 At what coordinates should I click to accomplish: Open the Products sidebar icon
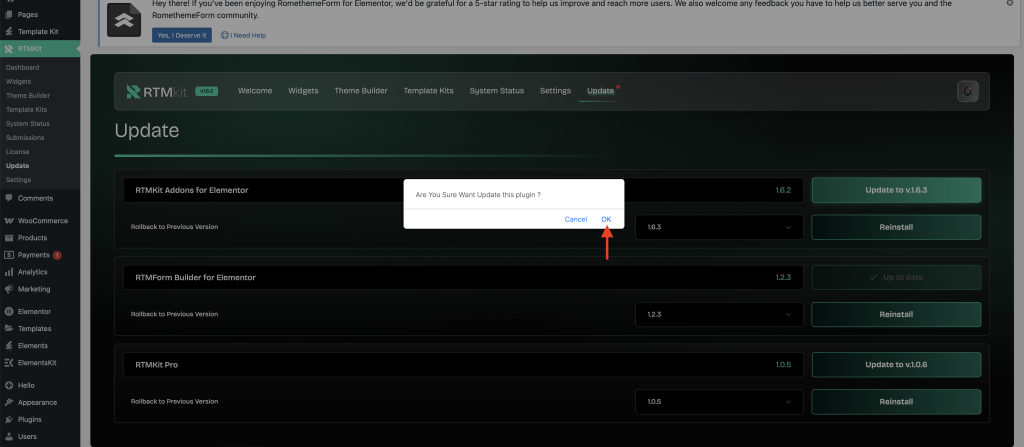[8, 238]
